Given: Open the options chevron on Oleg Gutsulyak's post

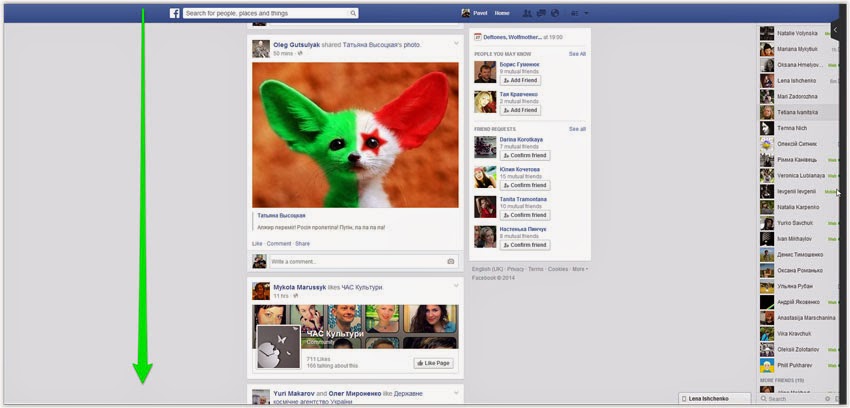Looking at the screenshot, I should click(456, 43).
